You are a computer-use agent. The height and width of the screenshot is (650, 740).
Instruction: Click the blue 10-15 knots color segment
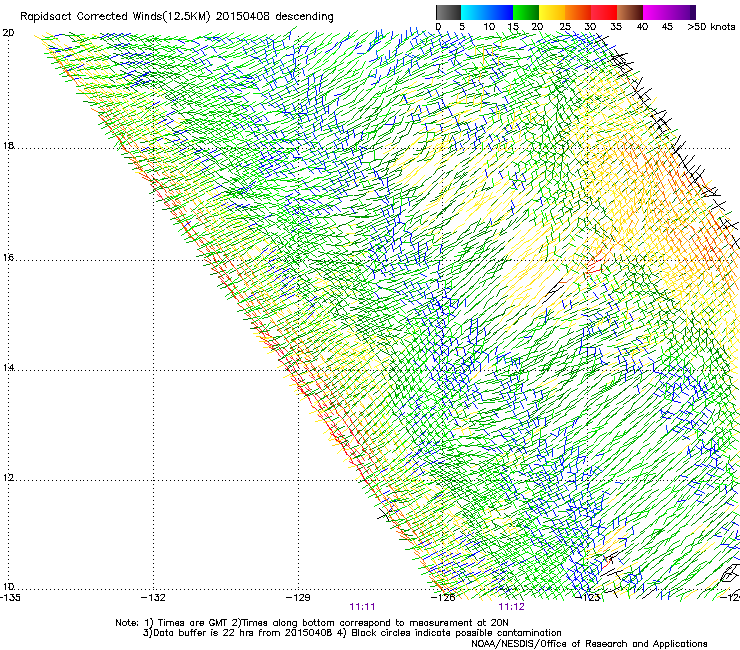(x=500, y=12)
